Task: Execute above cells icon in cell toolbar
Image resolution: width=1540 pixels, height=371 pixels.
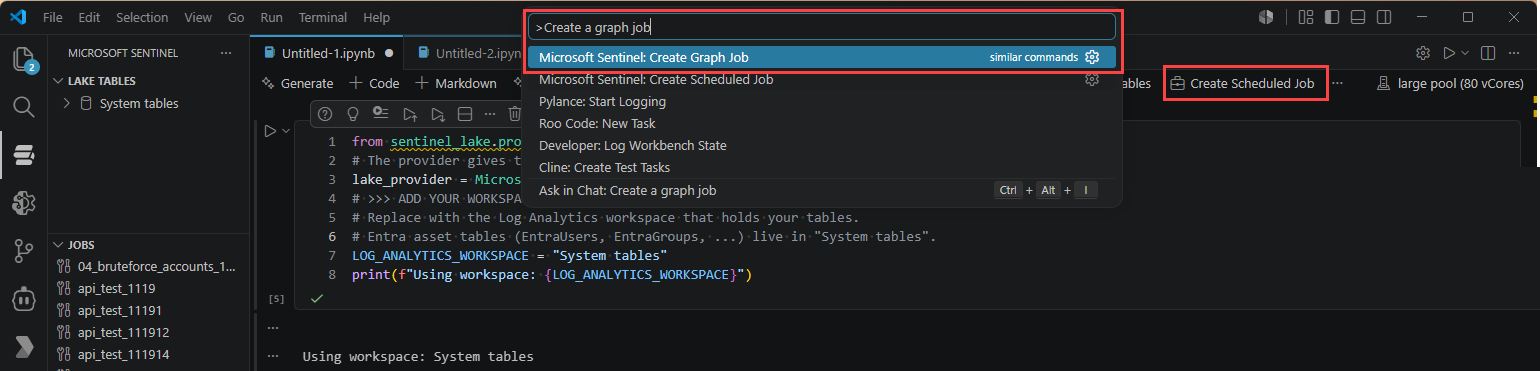Action: 409,114
